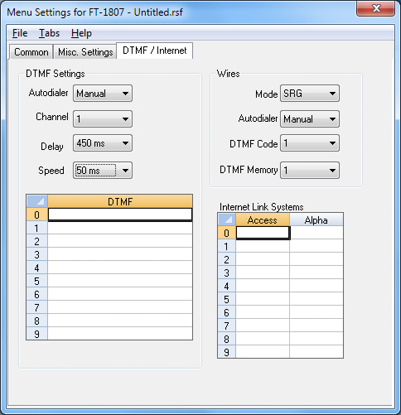Image resolution: width=401 pixels, height=415 pixels.
Task: Expand the Wires Autodialer dropdown
Action: (310, 119)
